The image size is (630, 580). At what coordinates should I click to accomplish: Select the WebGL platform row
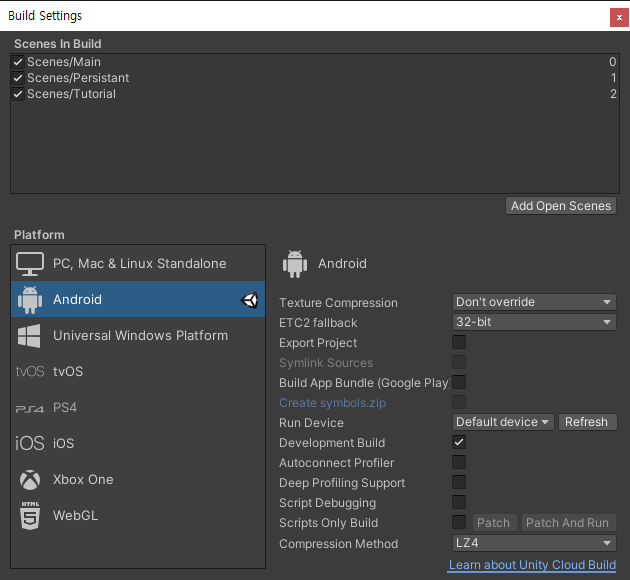tap(138, 516)
